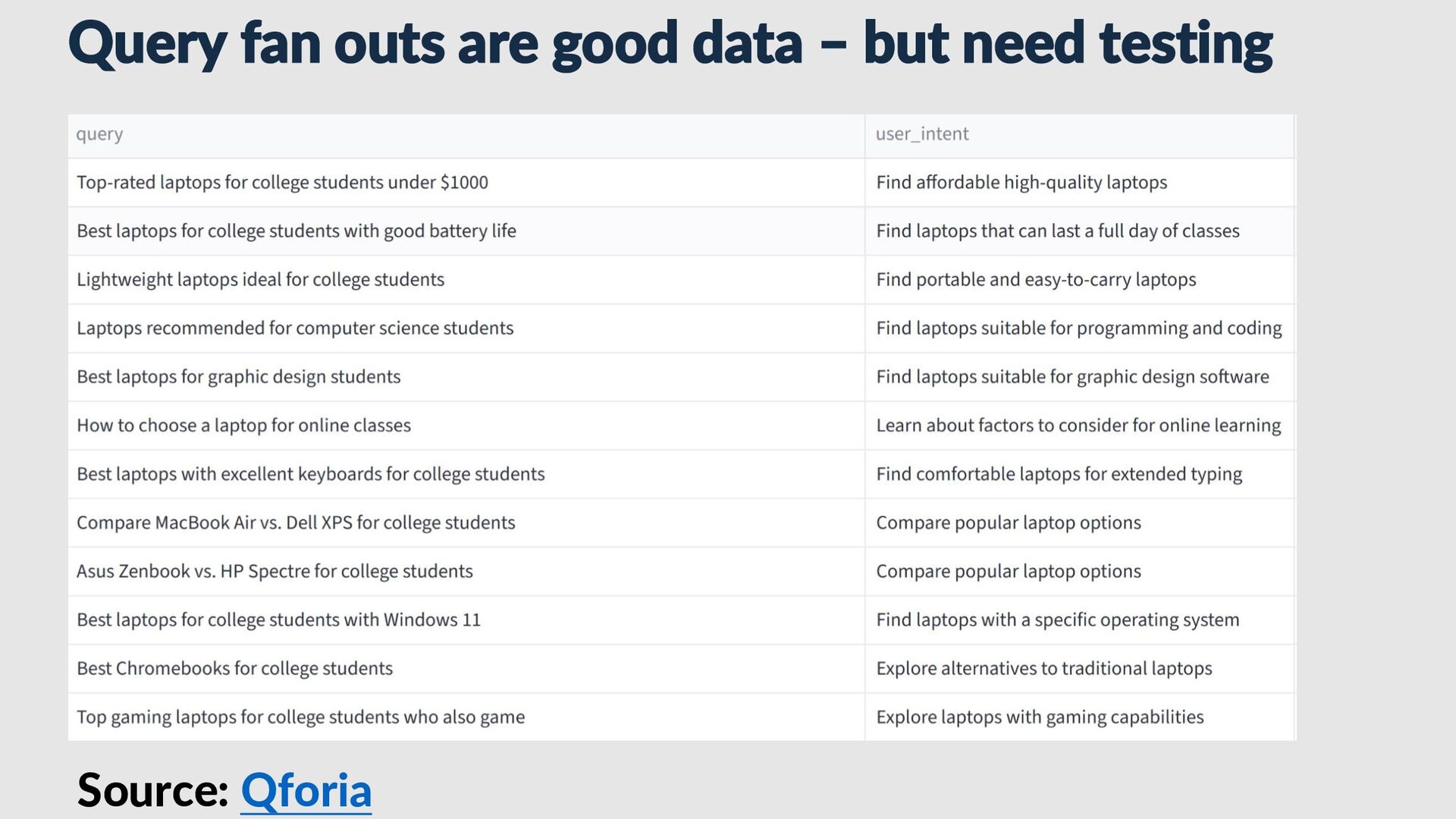Click 'How to choose a laptop for online classes'
This screenshot has width=1456, height=819.
coord(466,425)
